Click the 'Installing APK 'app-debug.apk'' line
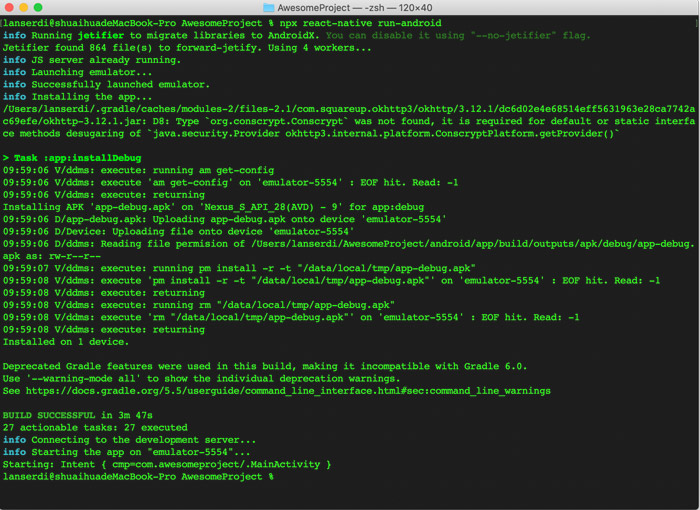Screen dimensions: 700x510 pyautogui.click(x=213, y=207)
